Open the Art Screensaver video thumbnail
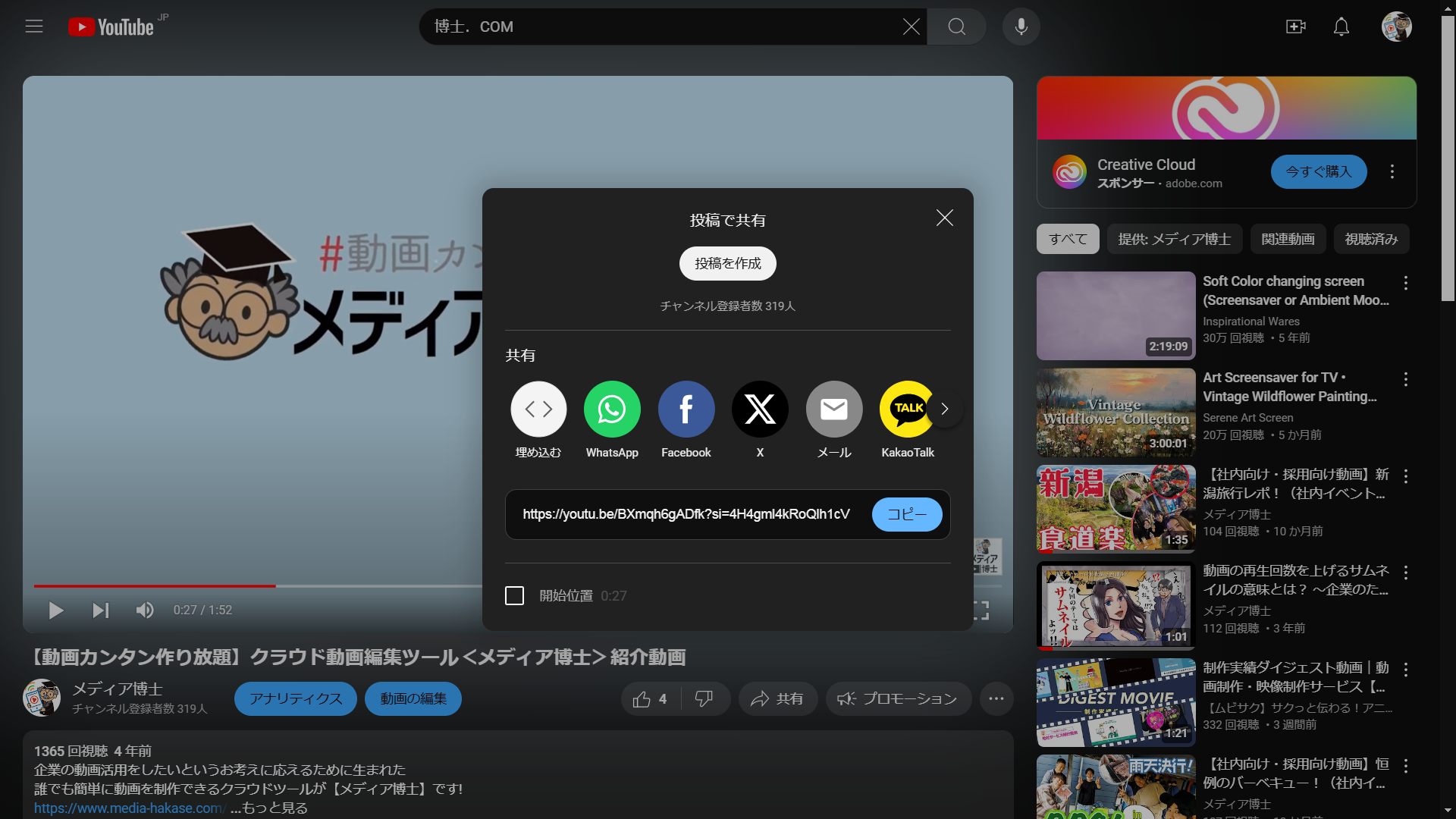The height and width of the screenshot is (819, 1456). 1115,412
